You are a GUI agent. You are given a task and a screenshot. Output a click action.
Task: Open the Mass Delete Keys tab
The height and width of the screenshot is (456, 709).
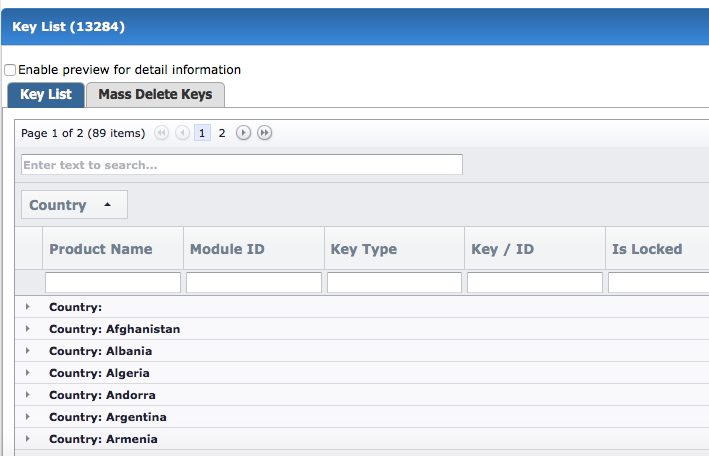(155, 95)
